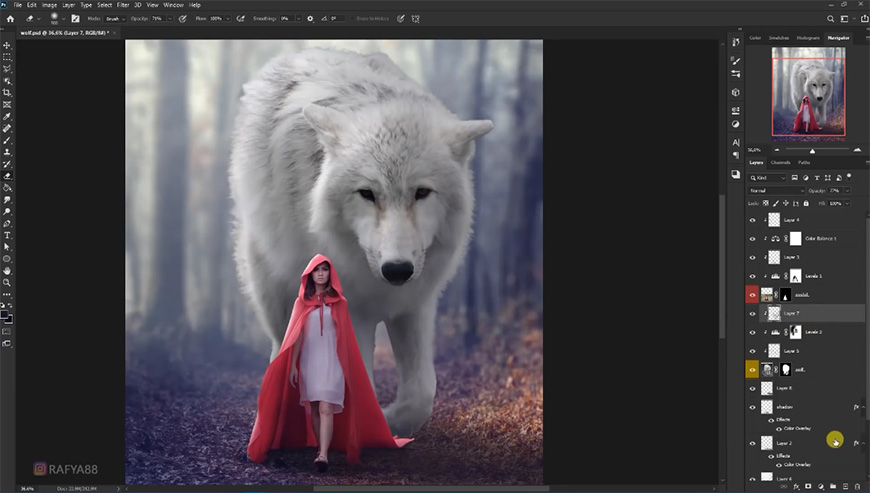This screenshot has height=493, width=870.
Task: Switch to the Histogram tab
Action: click(808, 38)
